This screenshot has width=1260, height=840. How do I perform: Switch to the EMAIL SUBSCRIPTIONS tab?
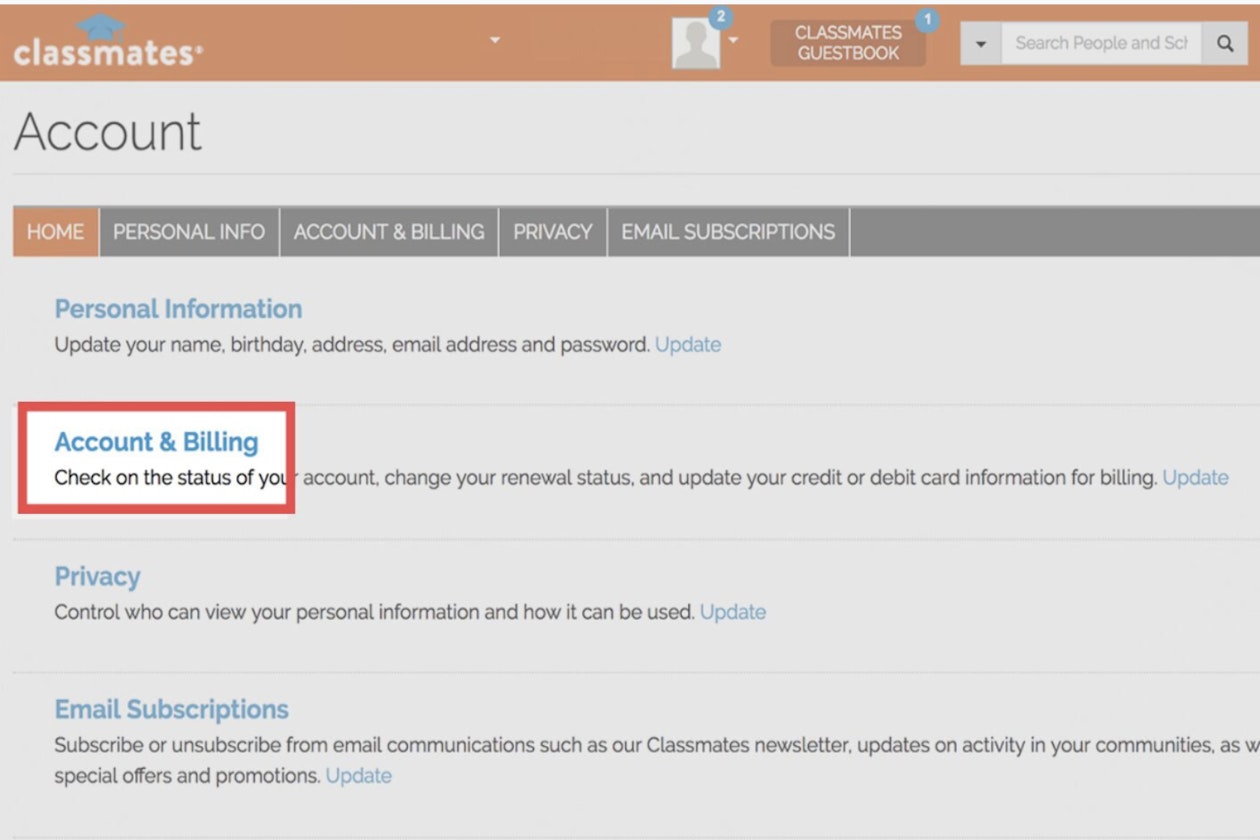(x=727, y=232)
